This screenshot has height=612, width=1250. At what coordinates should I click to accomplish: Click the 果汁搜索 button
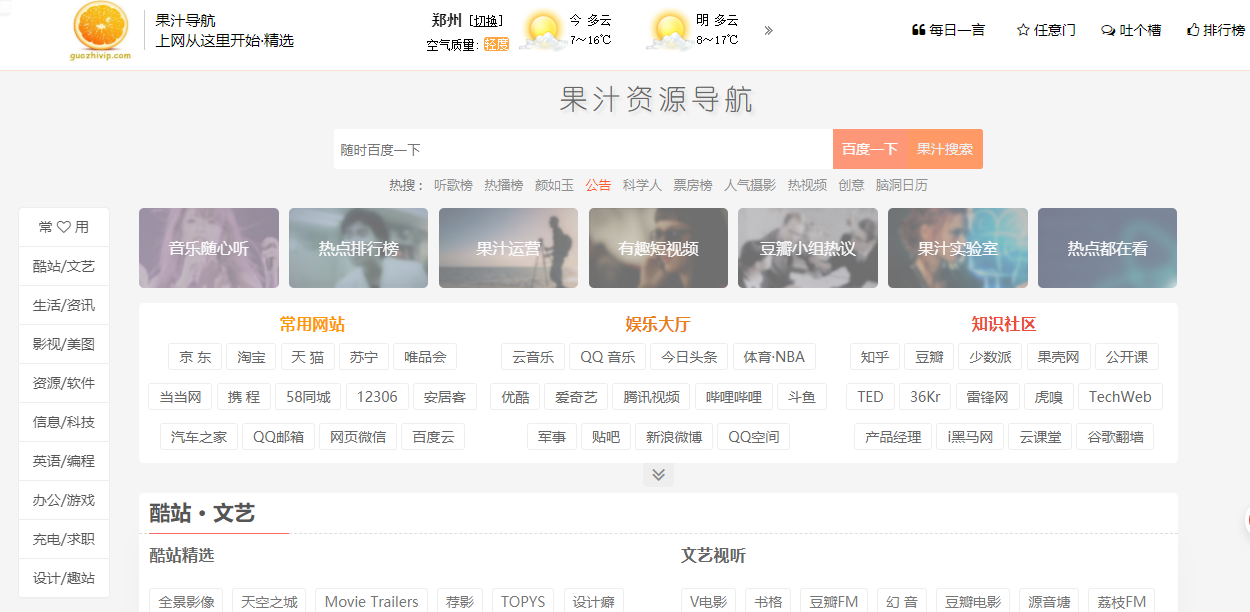(945, 149)
